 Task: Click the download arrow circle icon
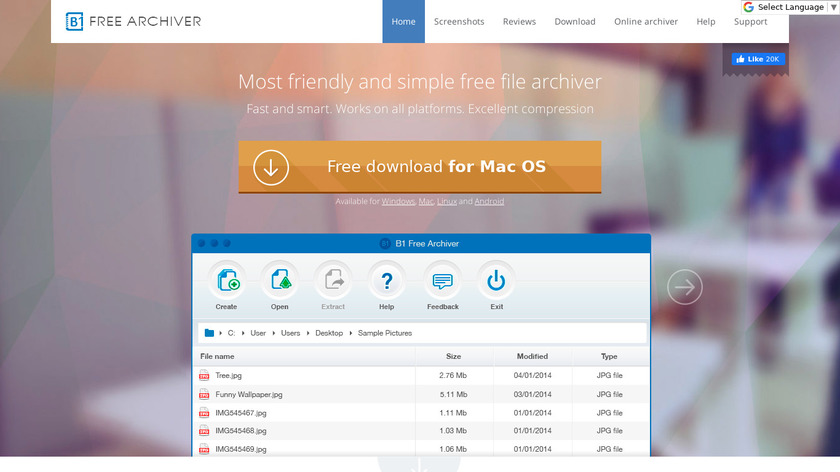[271, 167]
